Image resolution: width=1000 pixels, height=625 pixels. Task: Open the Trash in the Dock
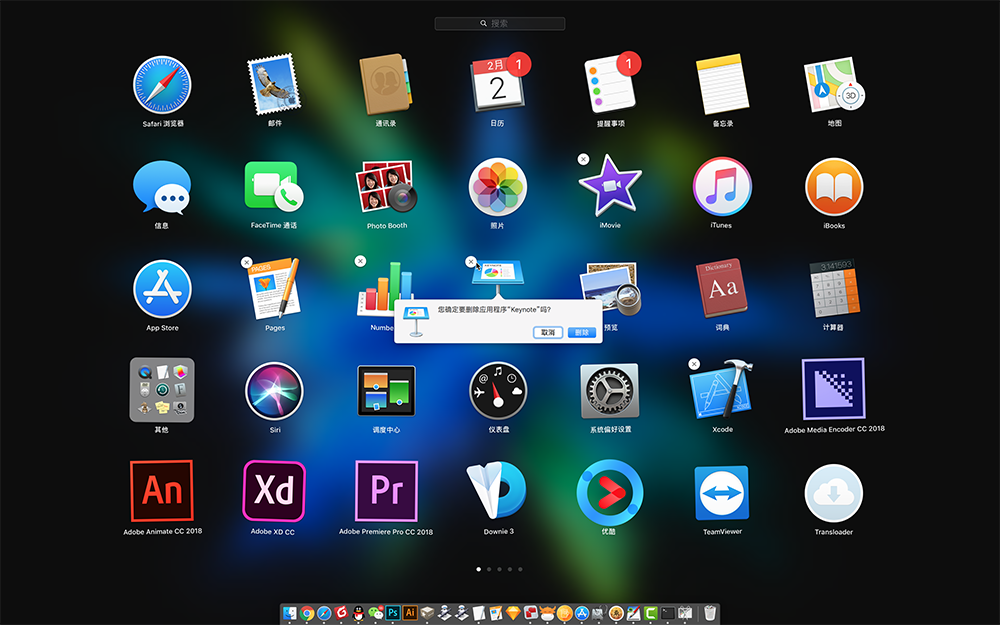(710, 613)
